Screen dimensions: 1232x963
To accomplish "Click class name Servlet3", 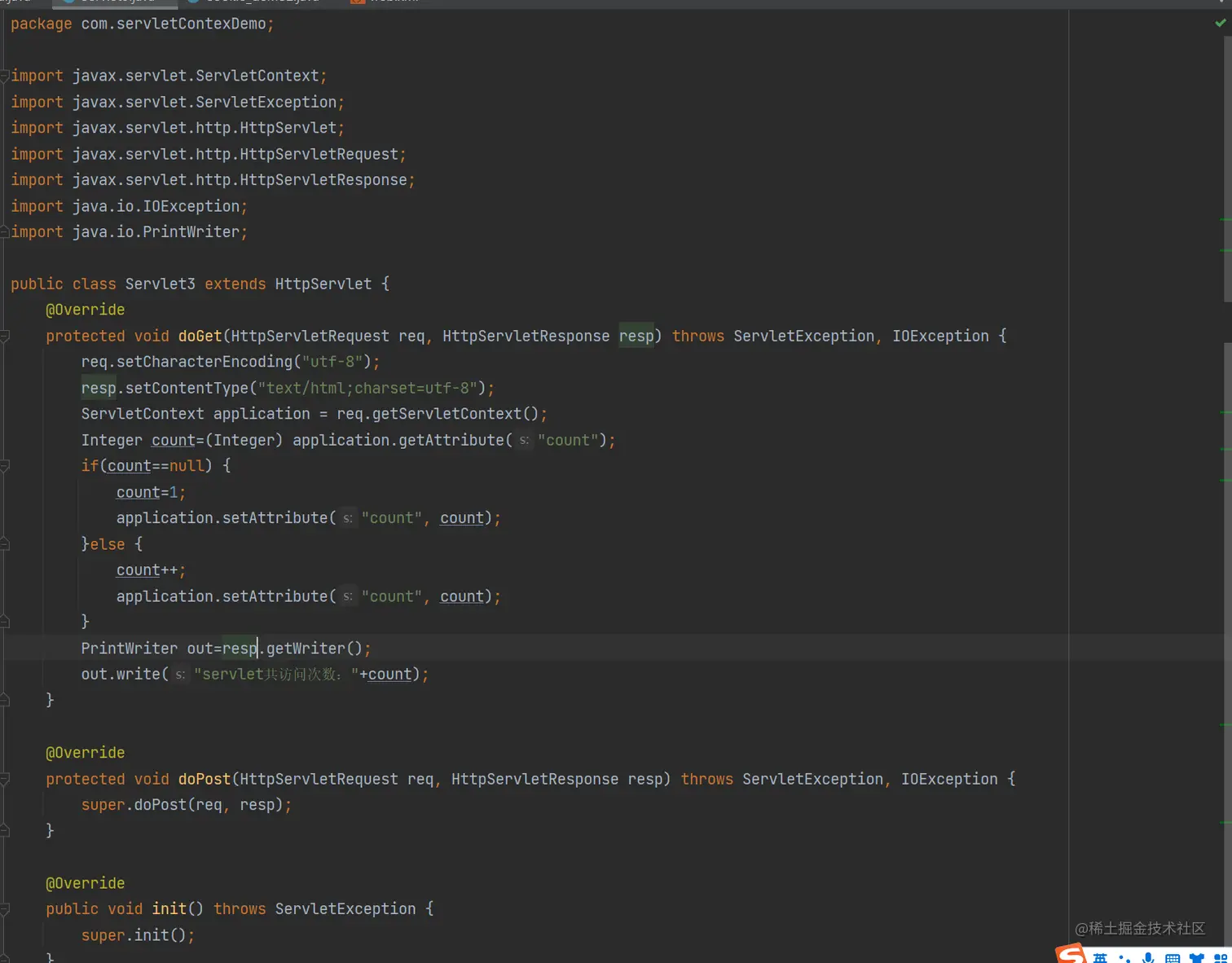I will coord(161,284).
